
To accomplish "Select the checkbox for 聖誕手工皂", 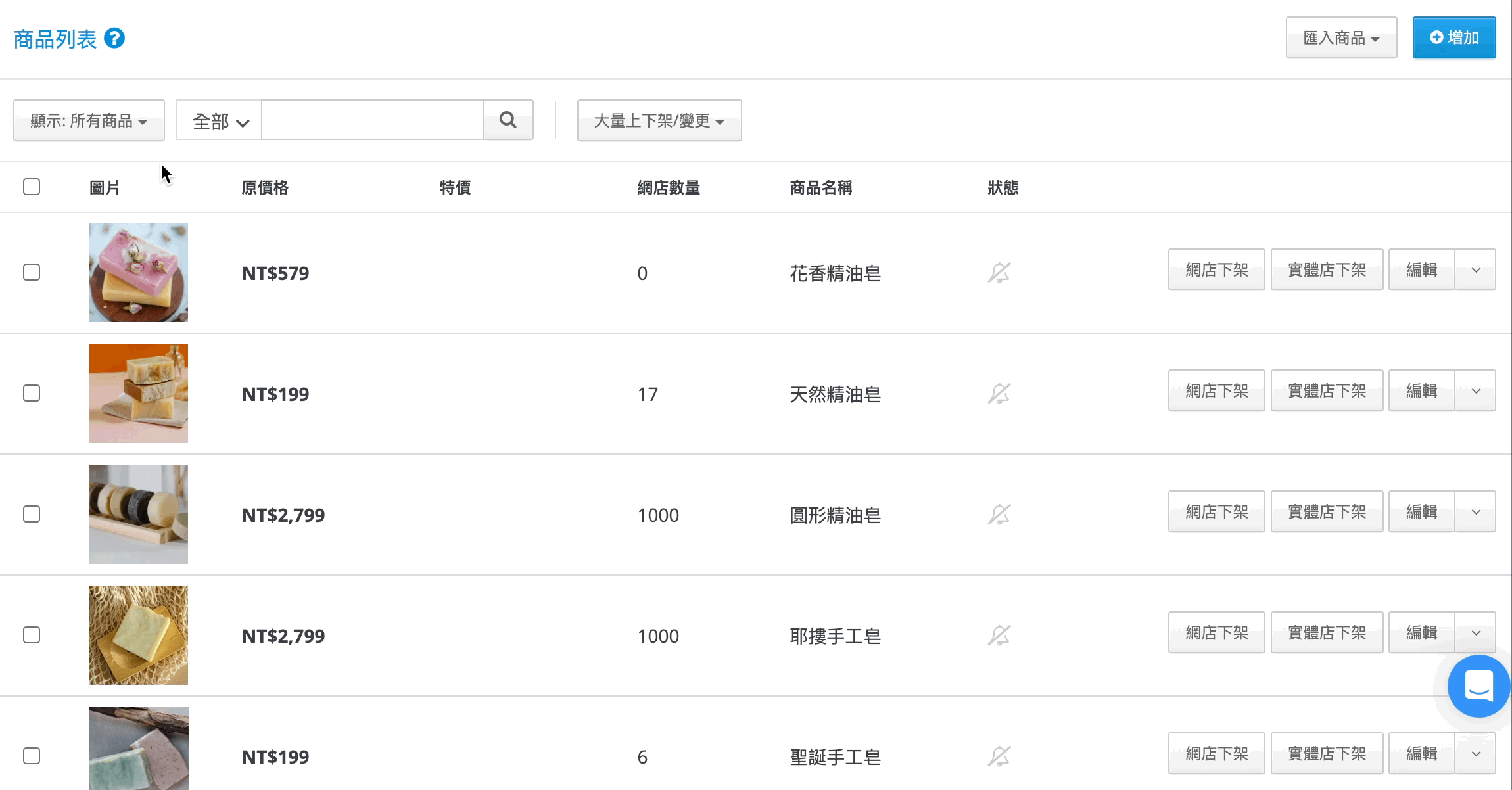I will (32, 756).
